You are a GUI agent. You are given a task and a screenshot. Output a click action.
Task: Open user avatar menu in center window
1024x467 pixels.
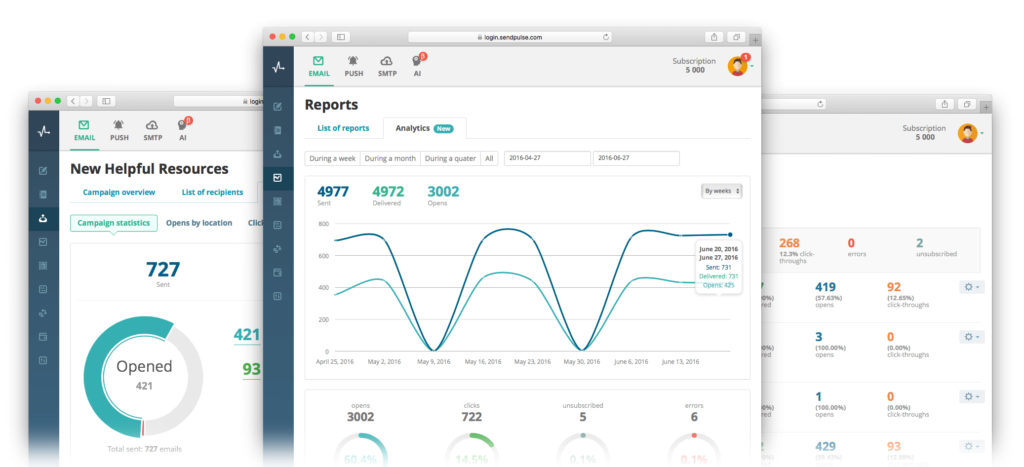point(739,66)
